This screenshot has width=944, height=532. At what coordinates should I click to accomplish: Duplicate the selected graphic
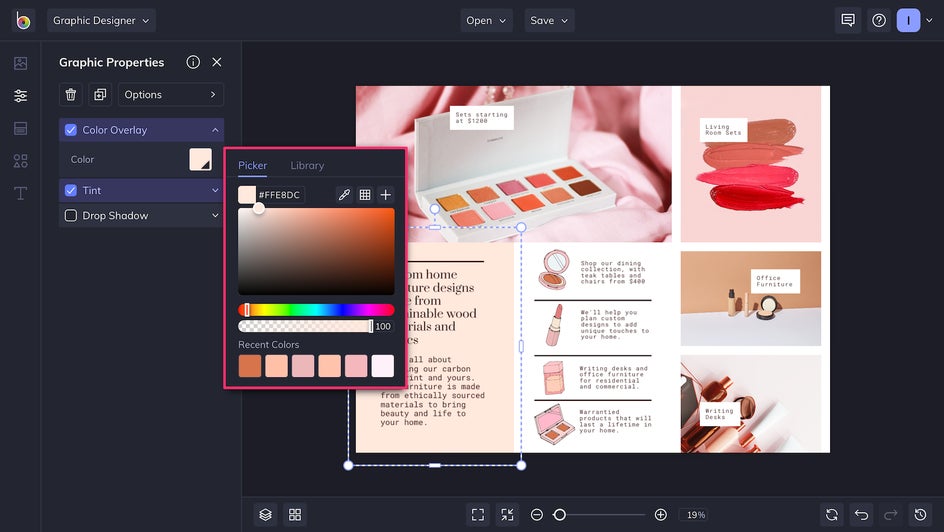point(100,94)
